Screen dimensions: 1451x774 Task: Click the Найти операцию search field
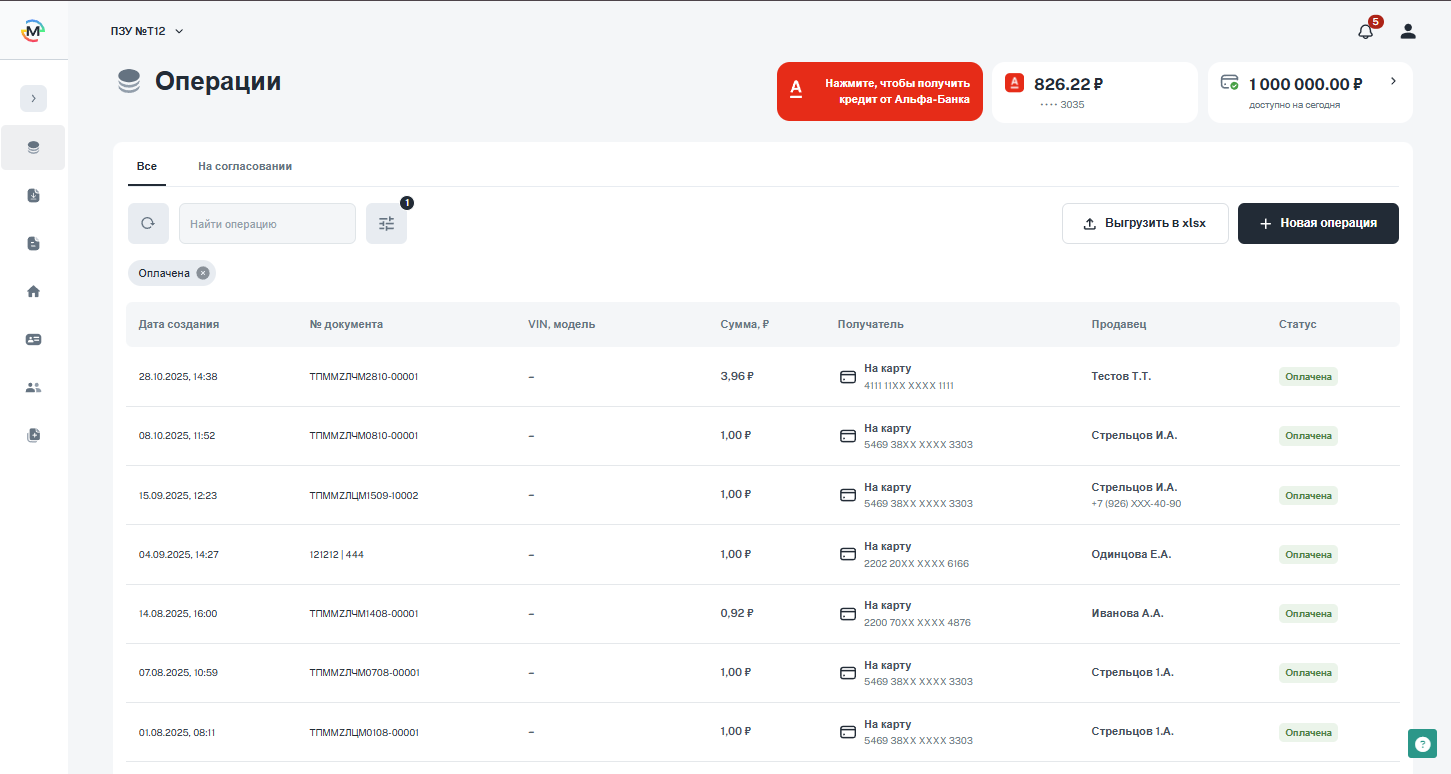tap(267, 224)
